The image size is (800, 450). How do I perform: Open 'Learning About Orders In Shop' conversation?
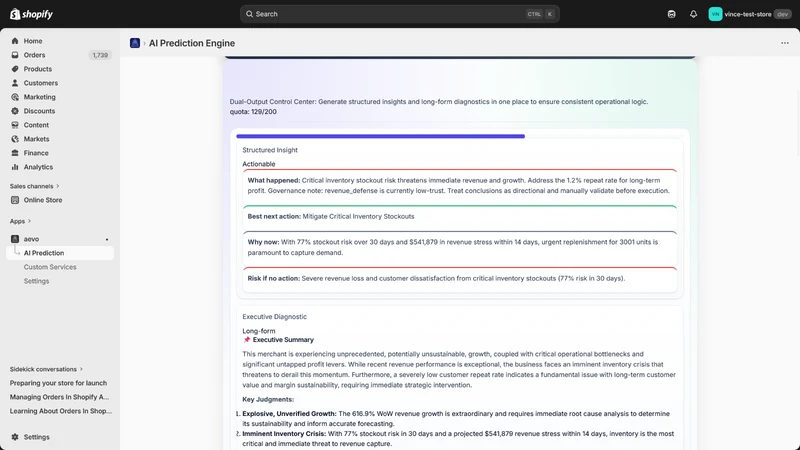[x=60, y=411]
